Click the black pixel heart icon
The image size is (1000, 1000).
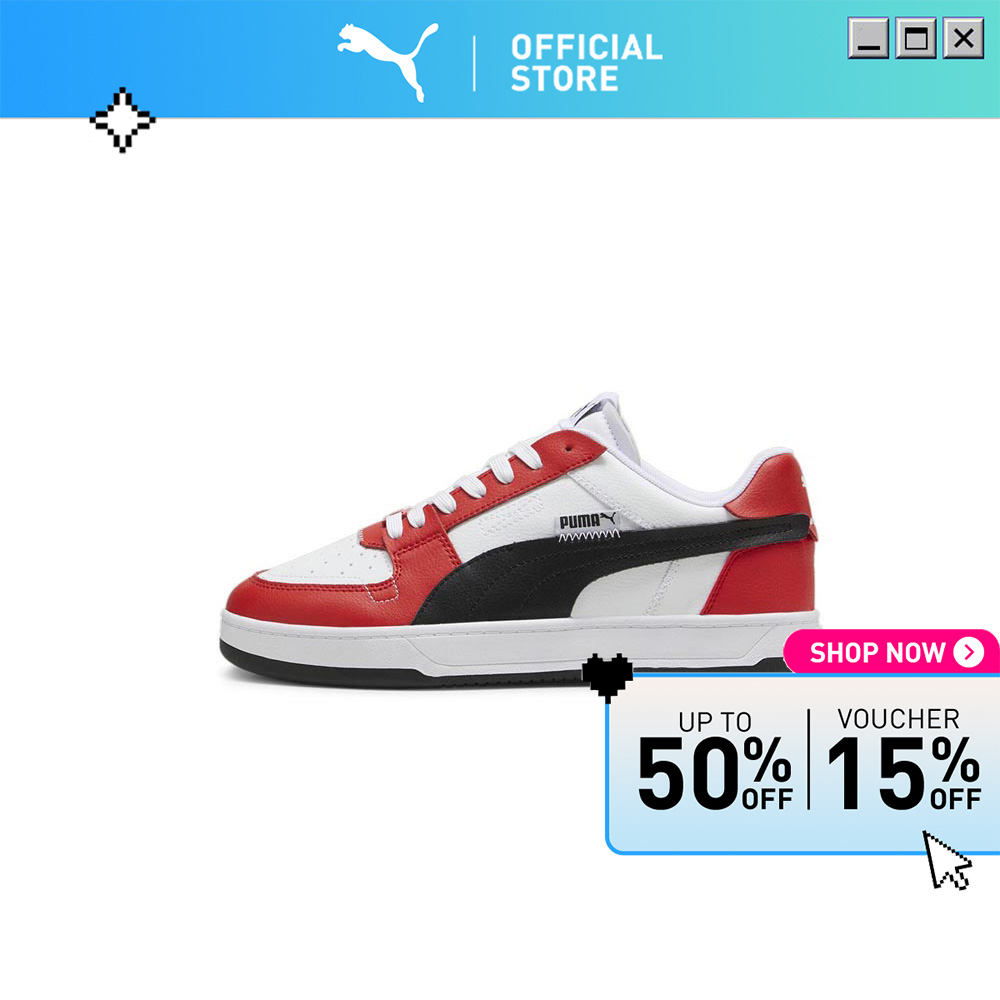[x=608, y=677]
